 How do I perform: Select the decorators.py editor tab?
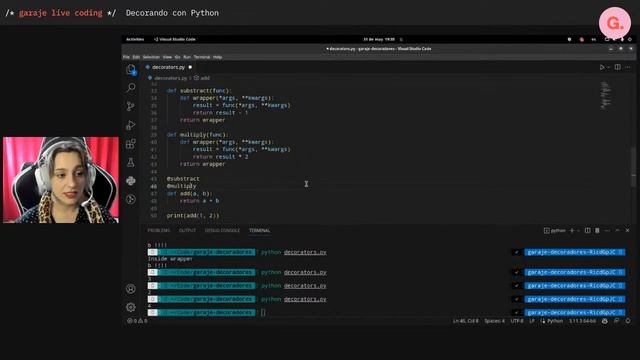tap(169, 67)
